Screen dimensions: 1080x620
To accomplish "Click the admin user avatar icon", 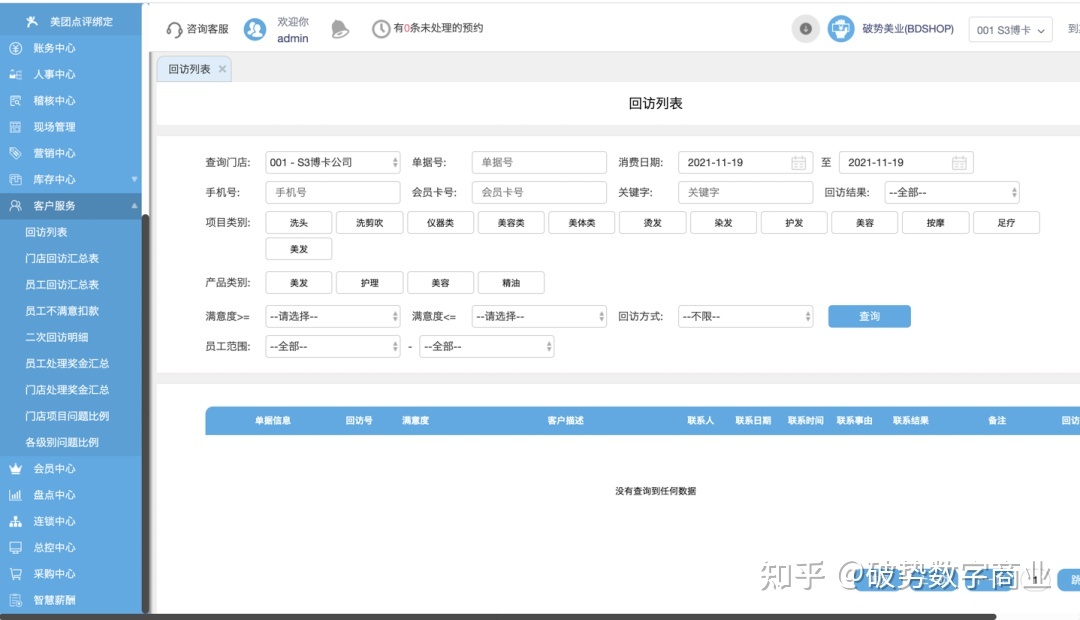I will click(255, 29).
